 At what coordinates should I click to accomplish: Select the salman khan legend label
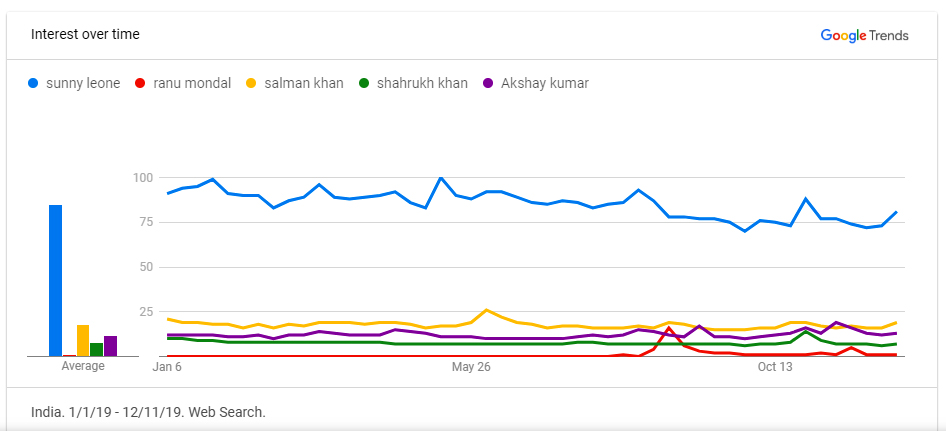point(303,83)
